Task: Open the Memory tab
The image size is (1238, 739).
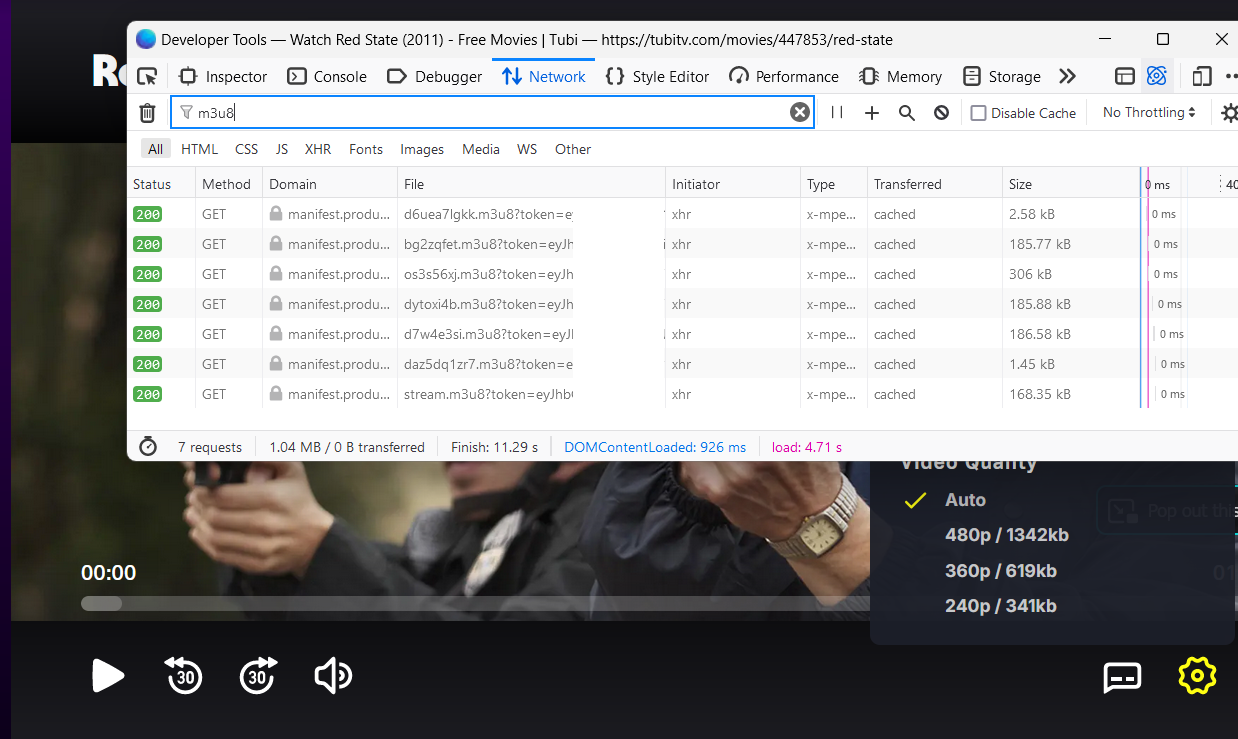Action: (x=900, y=76)
